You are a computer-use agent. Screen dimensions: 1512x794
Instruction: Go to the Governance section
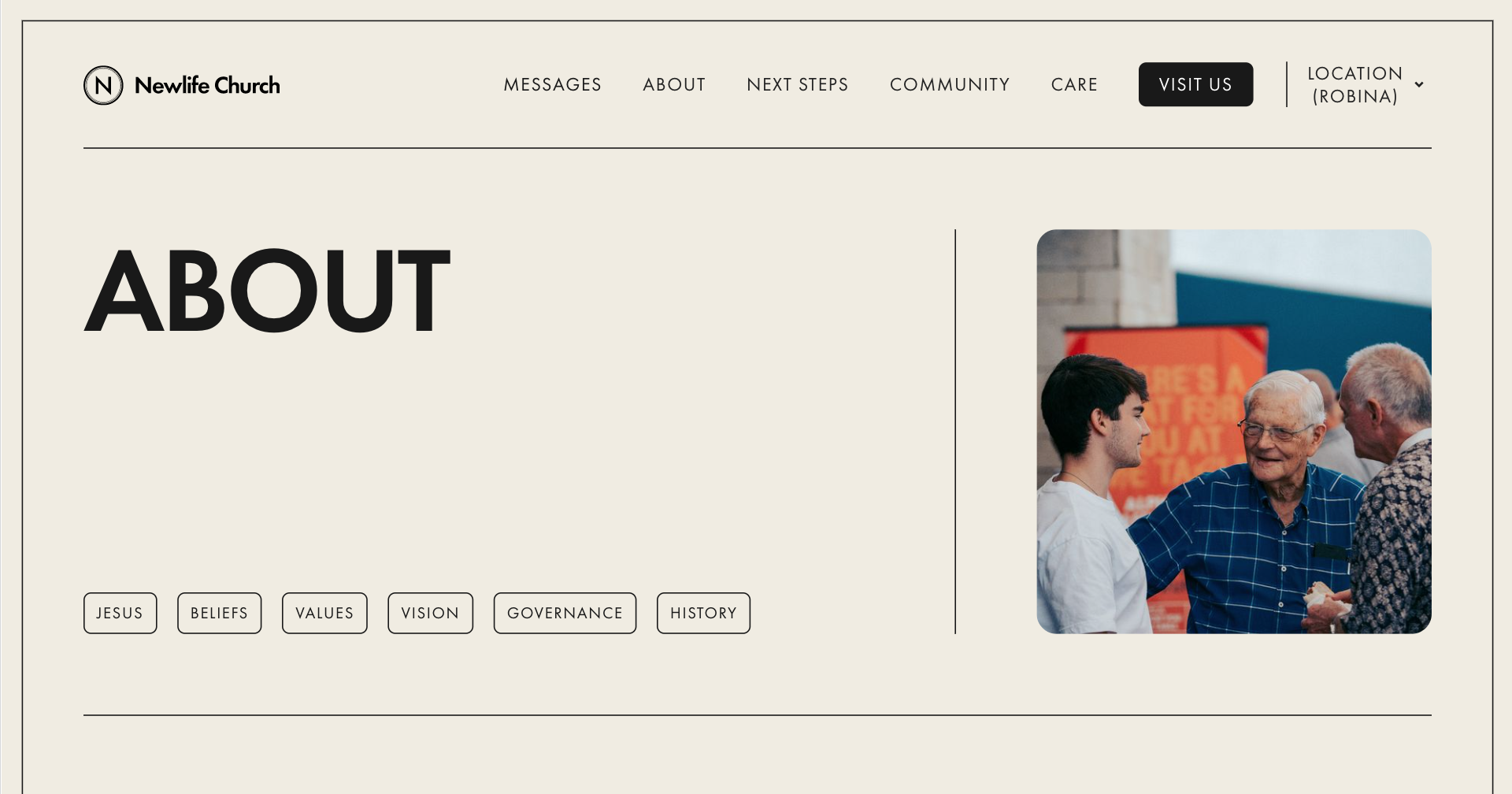click(x=565, y=613)
